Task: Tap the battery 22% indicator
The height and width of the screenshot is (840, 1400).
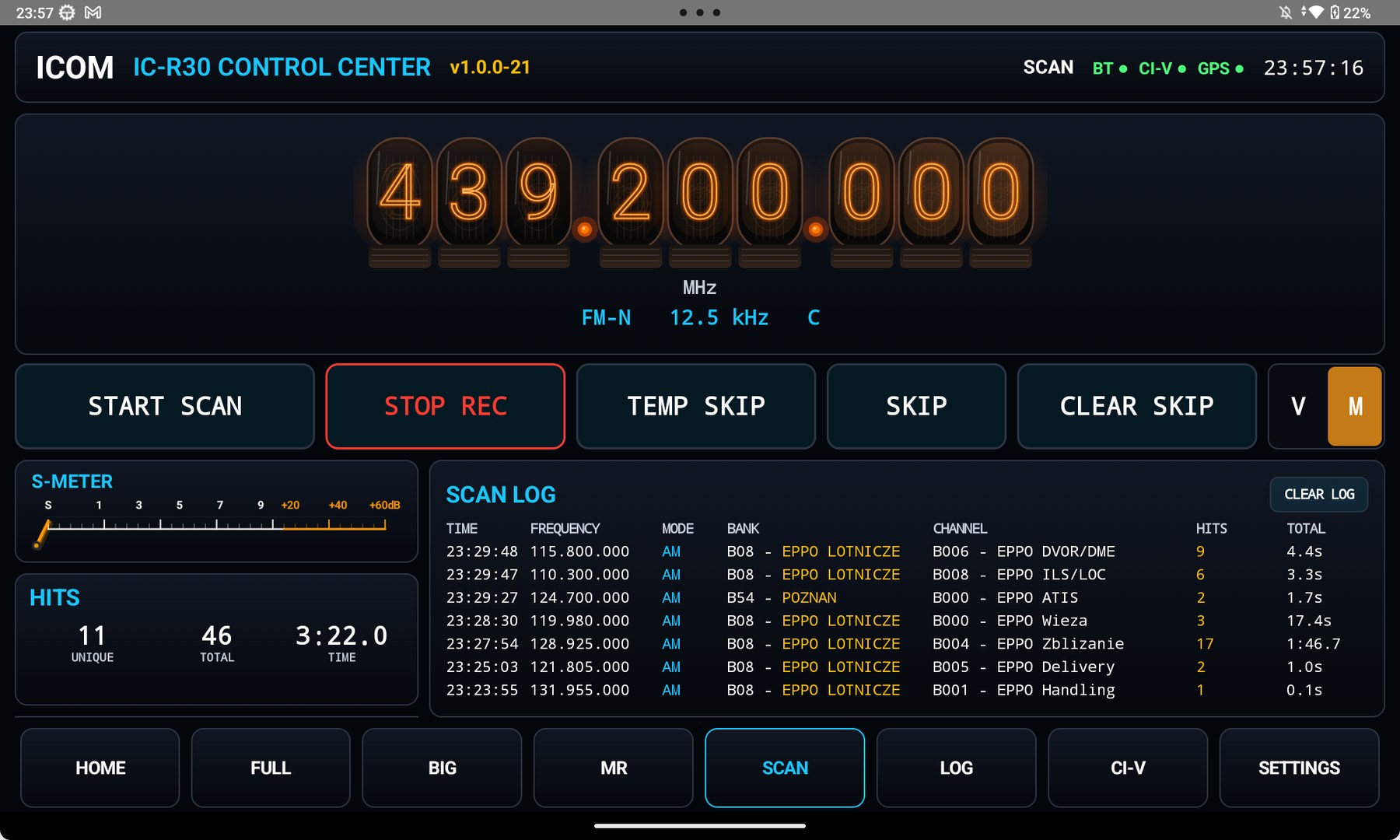Action: 1351,12
